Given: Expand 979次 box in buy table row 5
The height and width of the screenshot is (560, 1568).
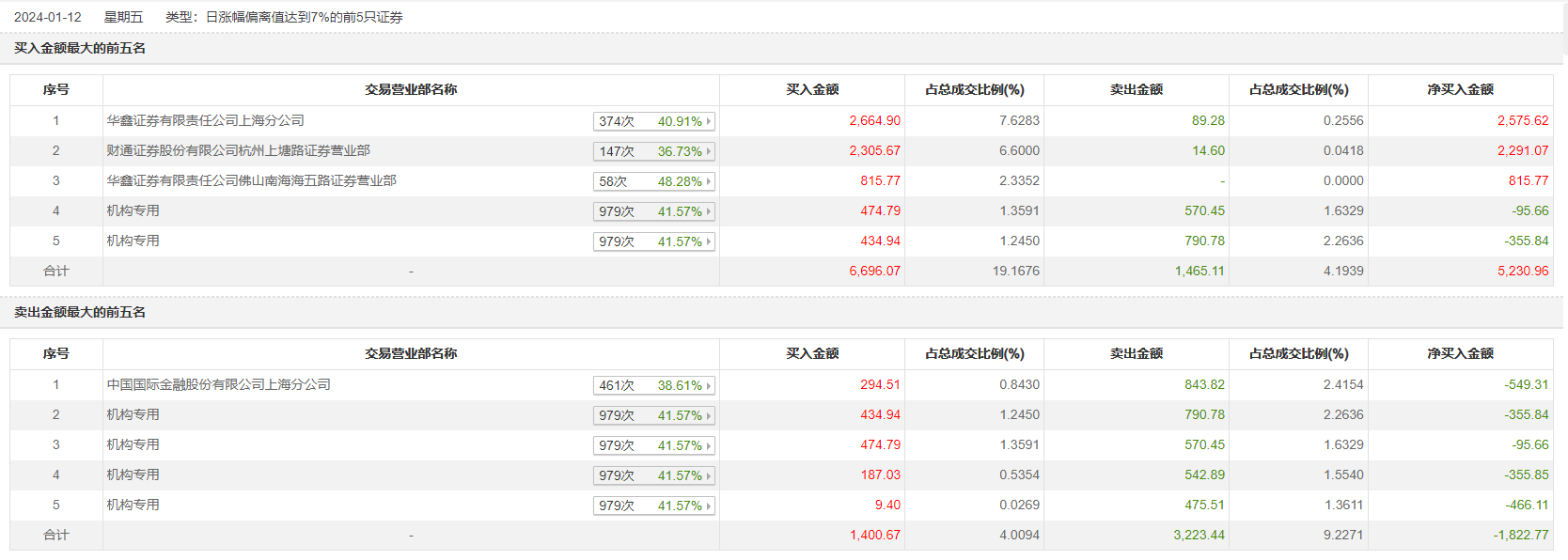Looking at the screenshot, I should (654, 241).
